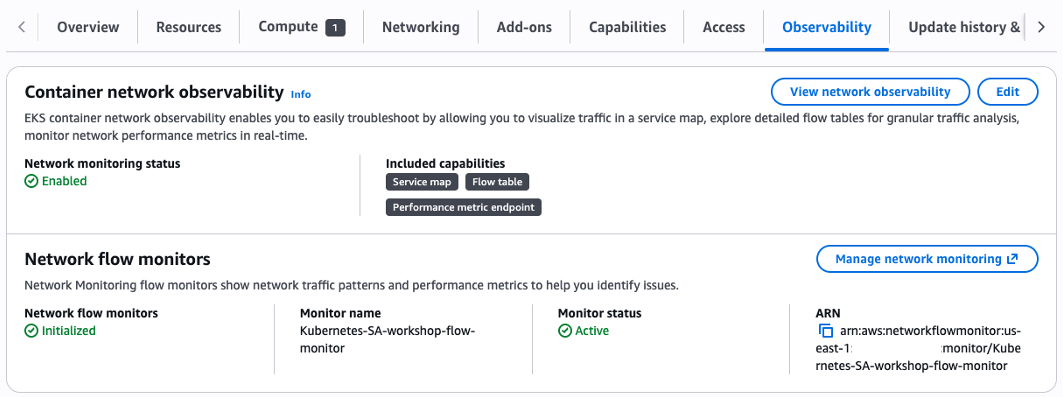Click the Initialized status text
This screenshot has width=1063, height=397.
[68, 331]
